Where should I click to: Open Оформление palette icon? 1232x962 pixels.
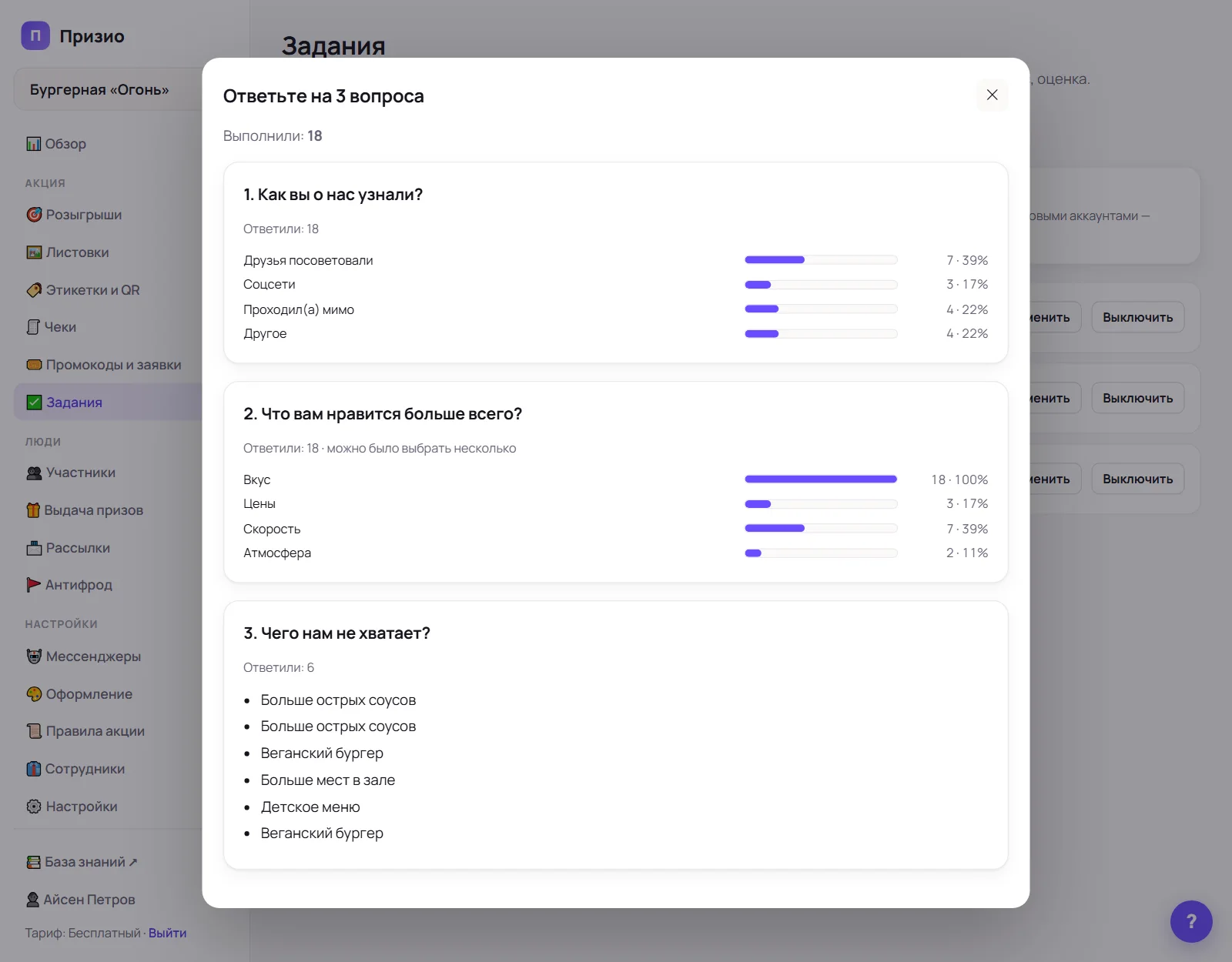[x=34, y=694]
